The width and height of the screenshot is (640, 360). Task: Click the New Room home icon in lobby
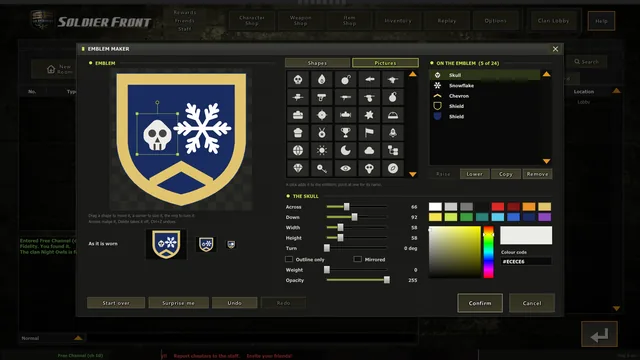(51, 69)
